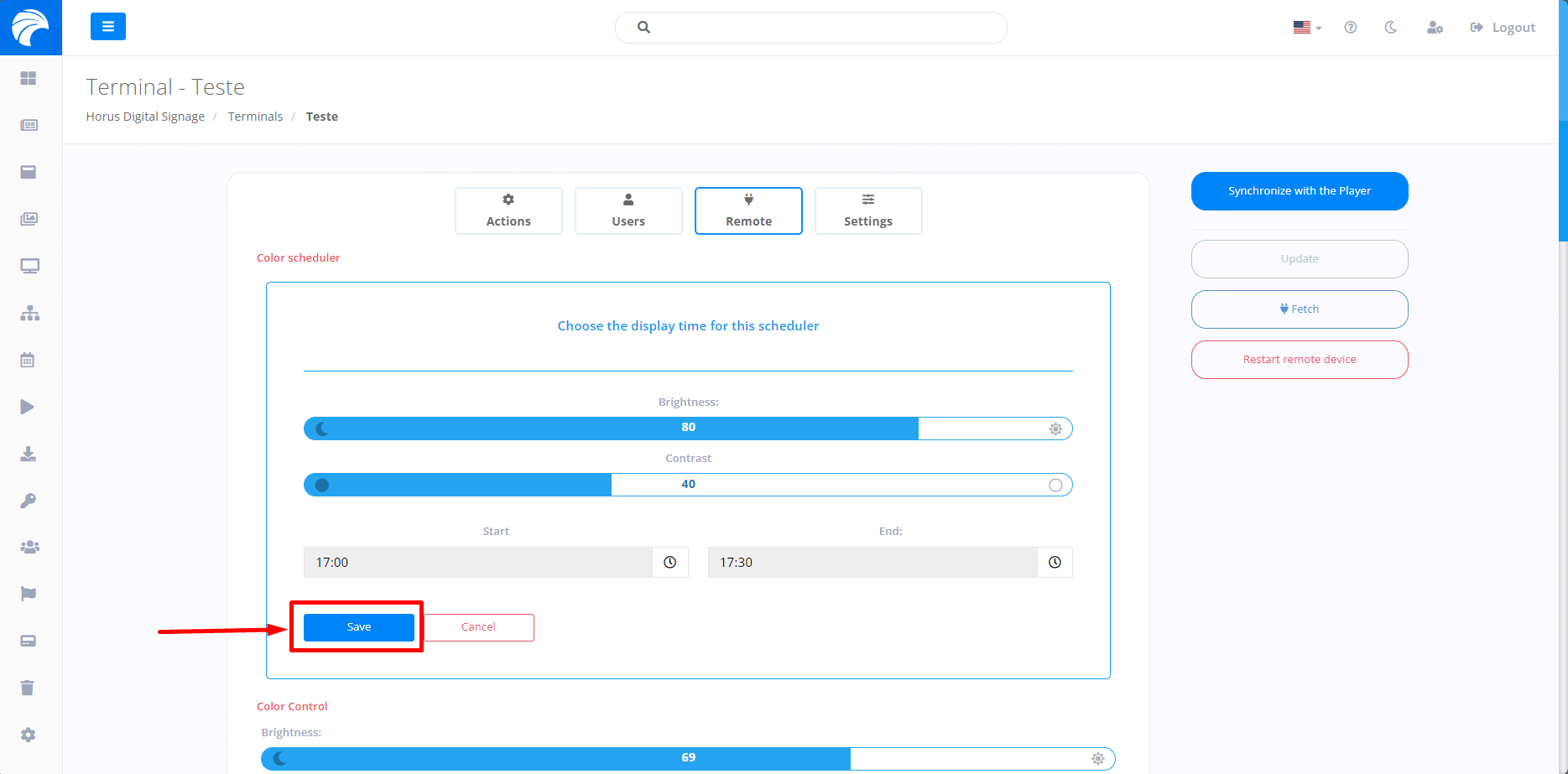
Task: Go to the Terminals breadcrumb link
Action: click(255, 117)
